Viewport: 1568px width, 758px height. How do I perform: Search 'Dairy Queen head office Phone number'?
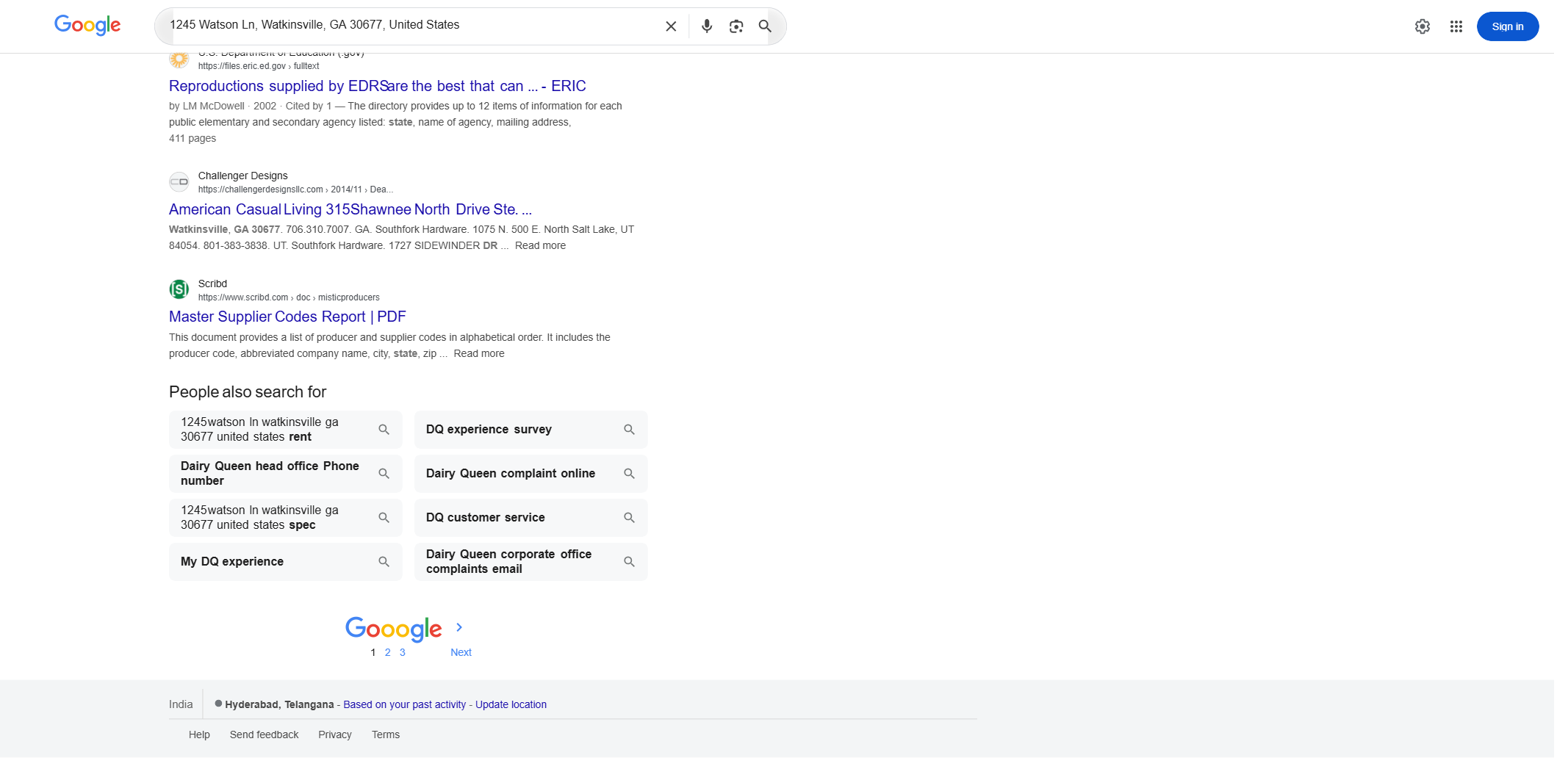[x=286, y=474]
